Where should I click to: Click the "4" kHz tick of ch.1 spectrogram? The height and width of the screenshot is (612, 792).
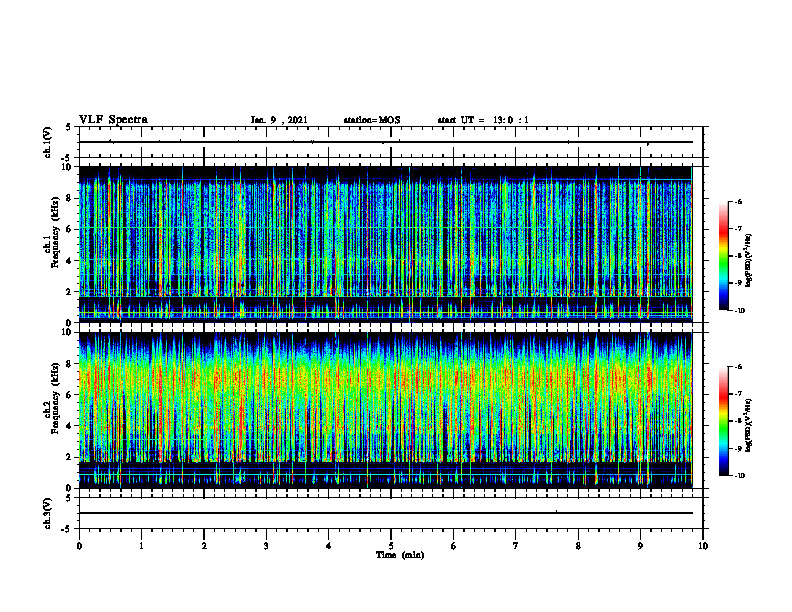click(x=69, y=261)
